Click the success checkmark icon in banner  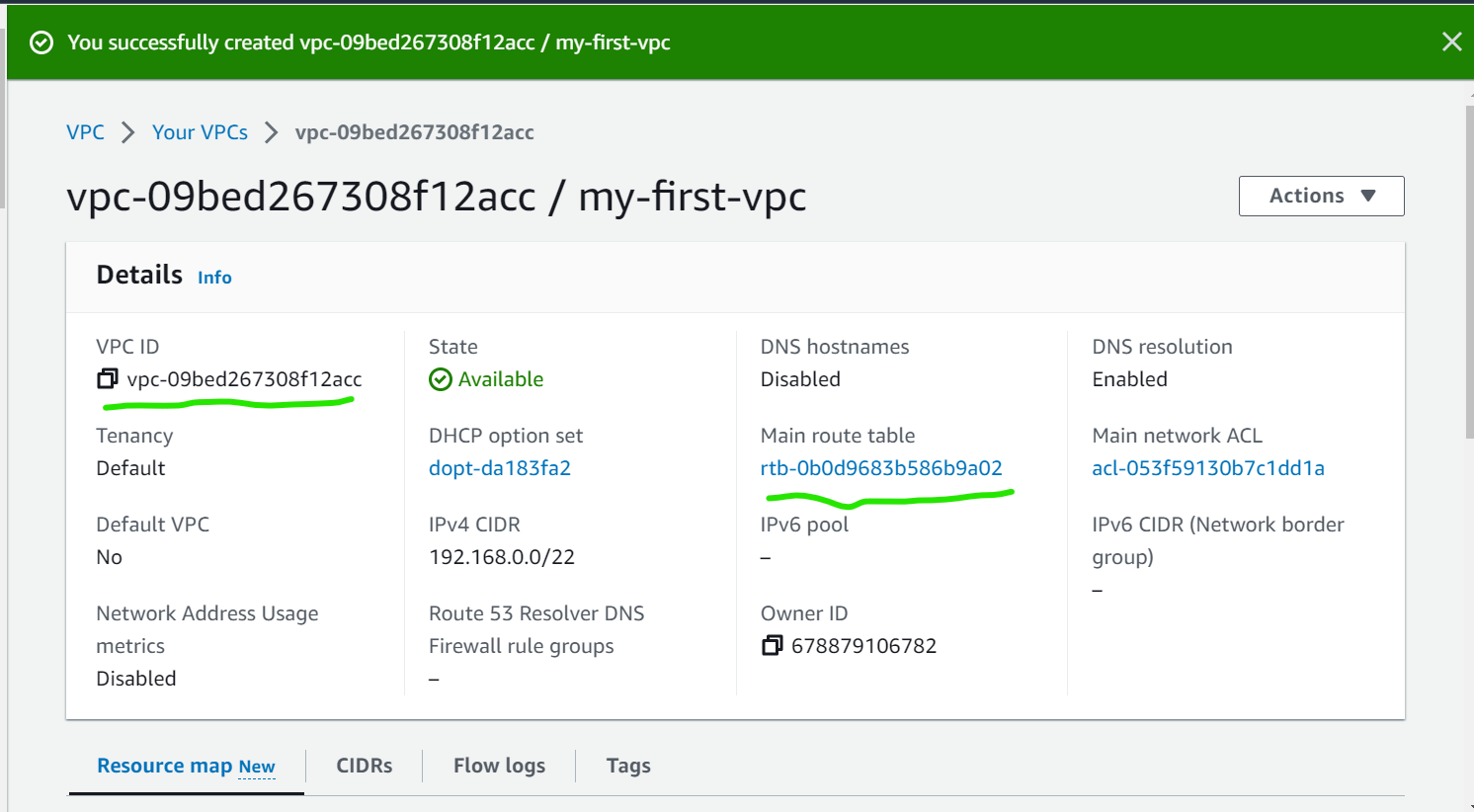41,42
